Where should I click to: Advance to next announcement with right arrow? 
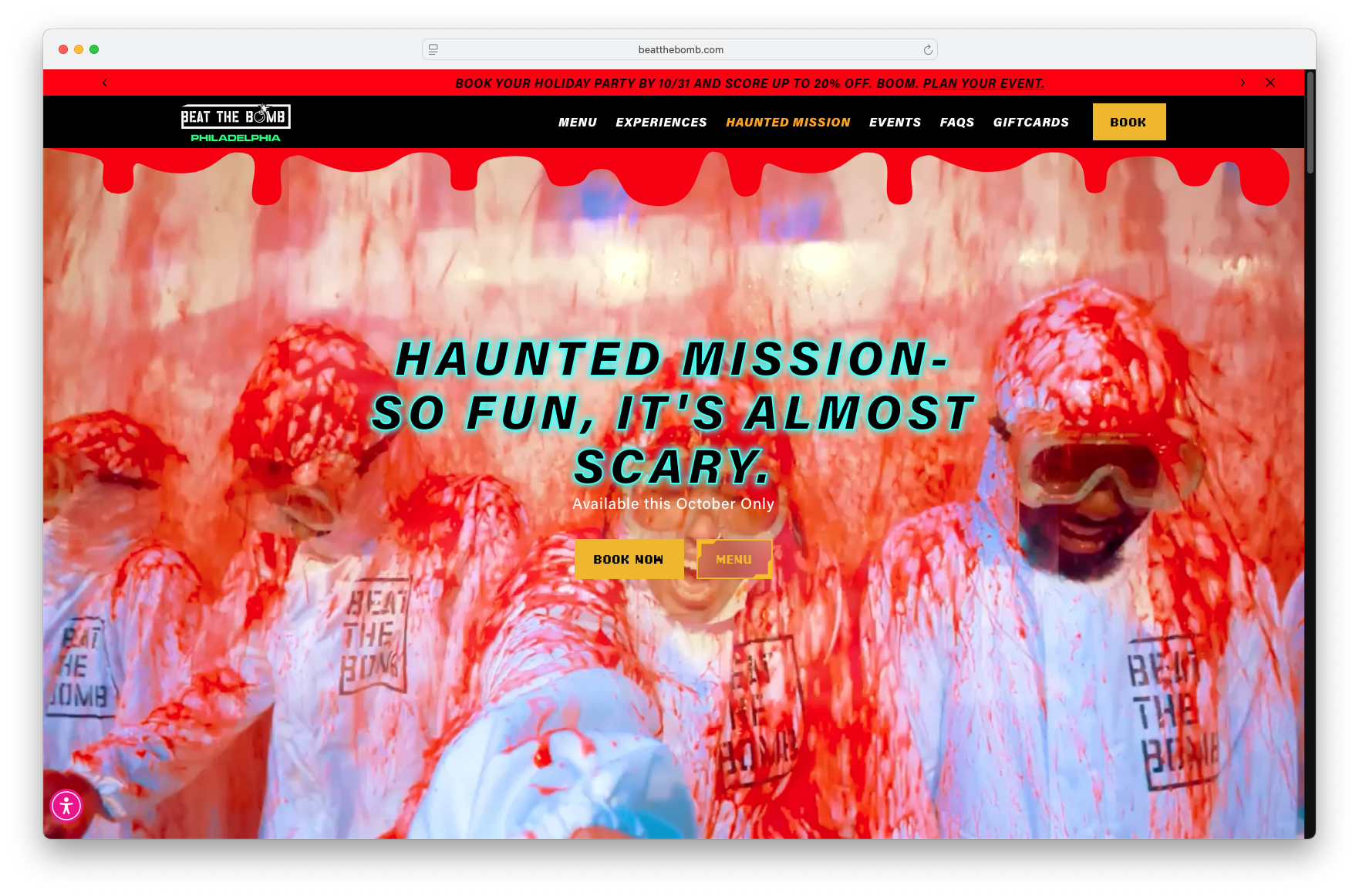(x=1243, y=83)
